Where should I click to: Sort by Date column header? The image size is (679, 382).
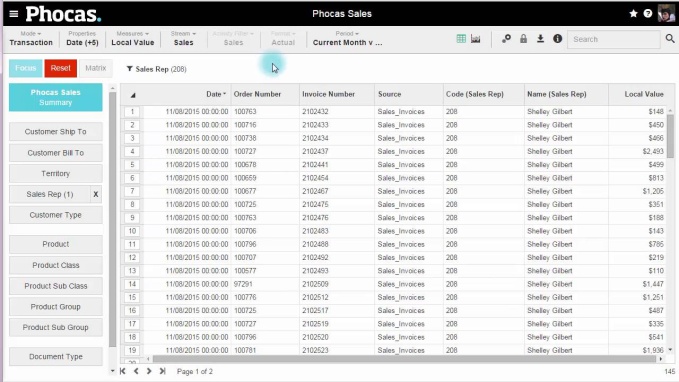187,94
